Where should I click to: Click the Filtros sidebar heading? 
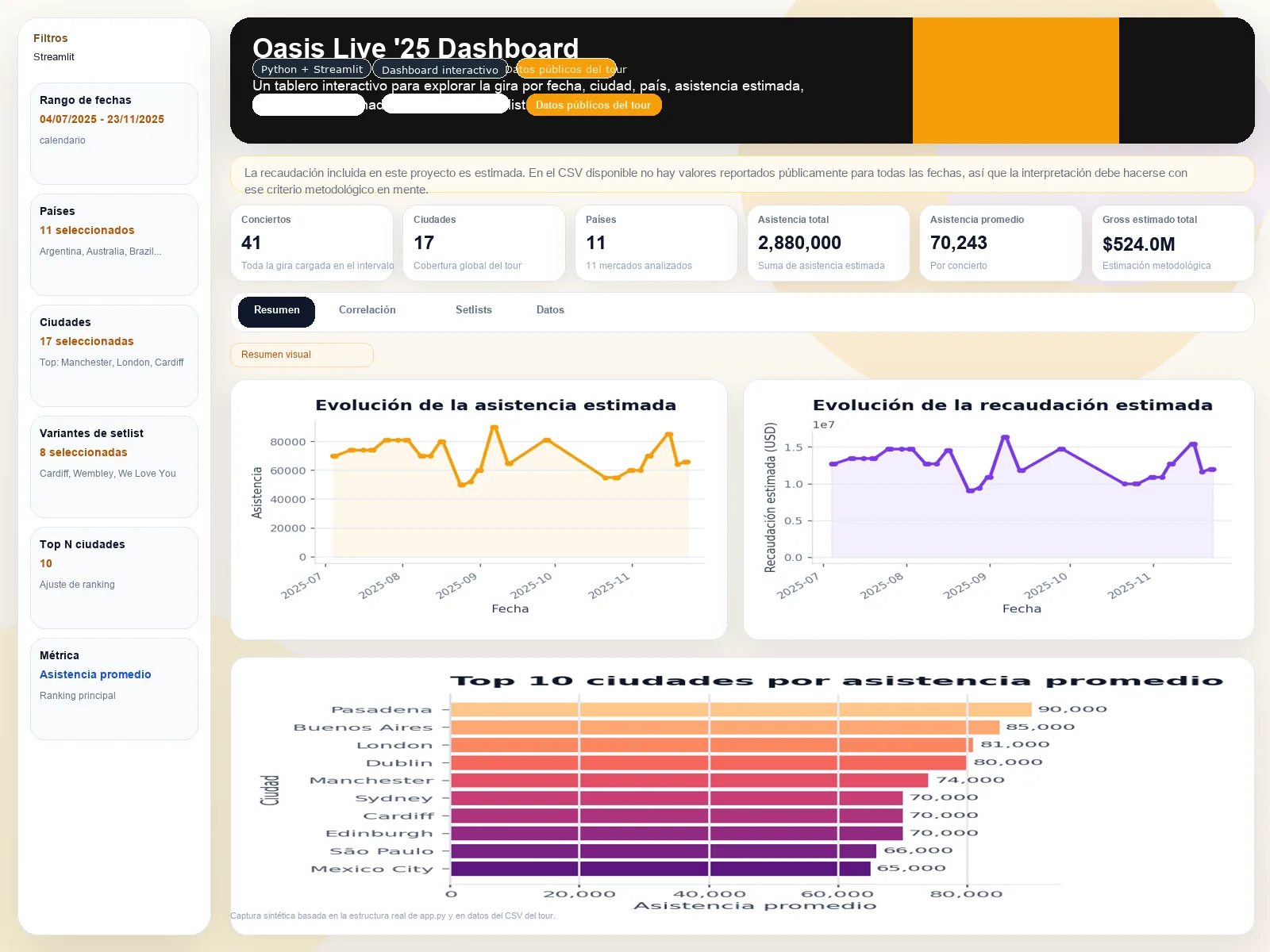(50, 38)
